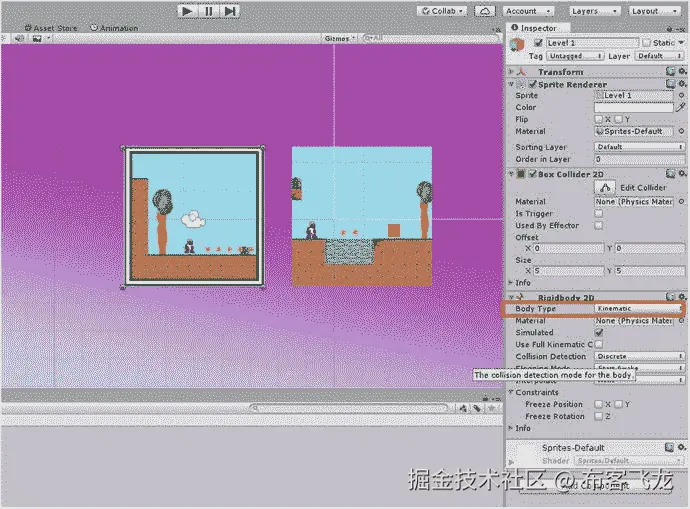Enable Use Full Kinematic Contacts checkbox
The image size is (690, 509).
pos(598,344)
